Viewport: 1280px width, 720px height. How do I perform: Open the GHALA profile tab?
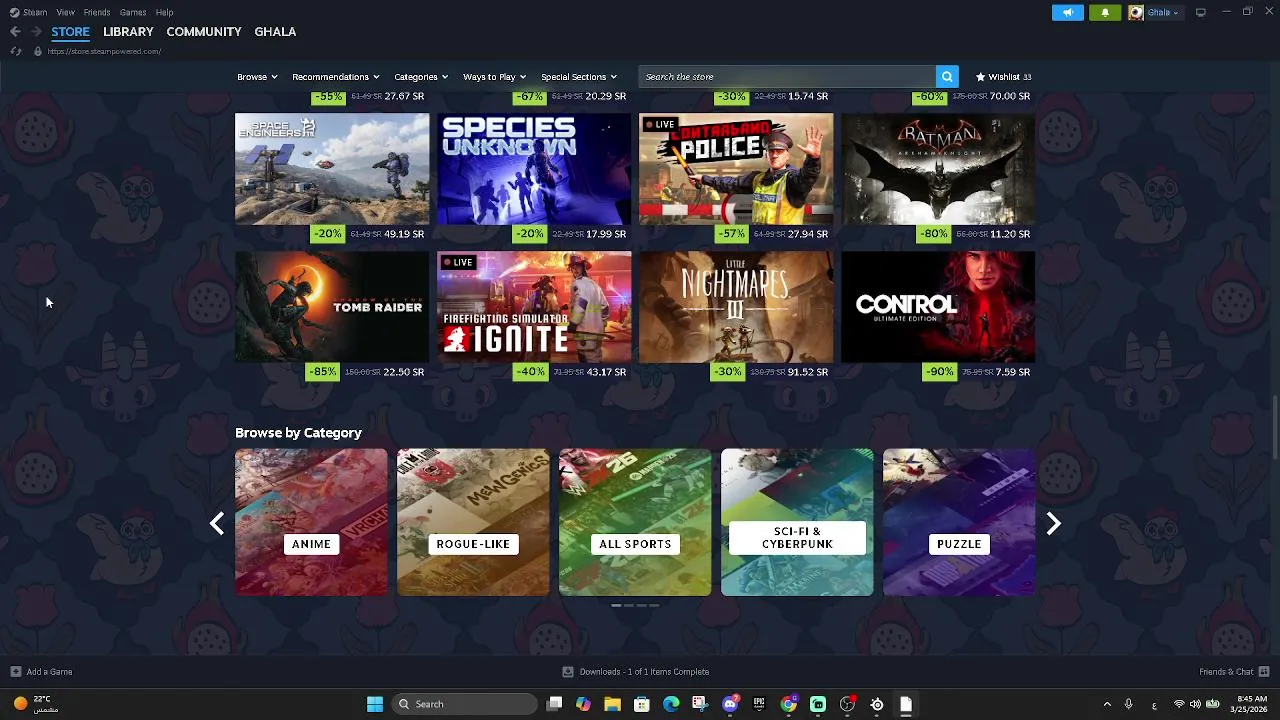point(275,32)
